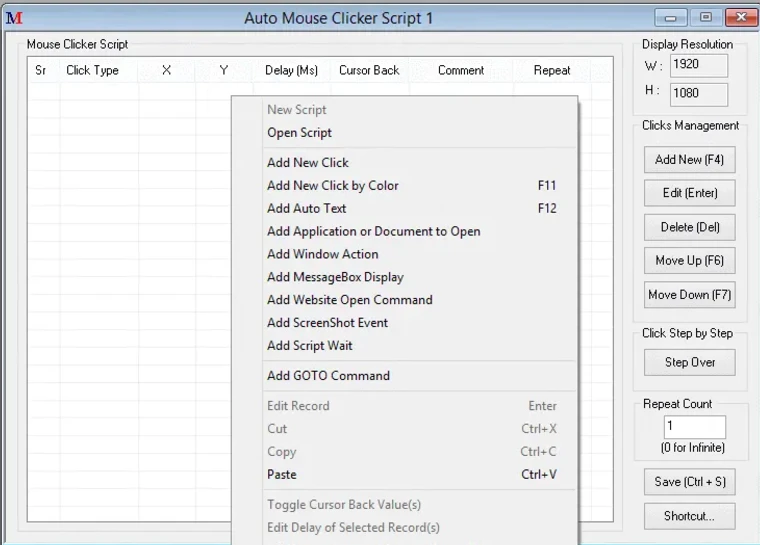Choose Add Window Action entry
This screenshot has height=545, width=760.
(x=322, y=255)
